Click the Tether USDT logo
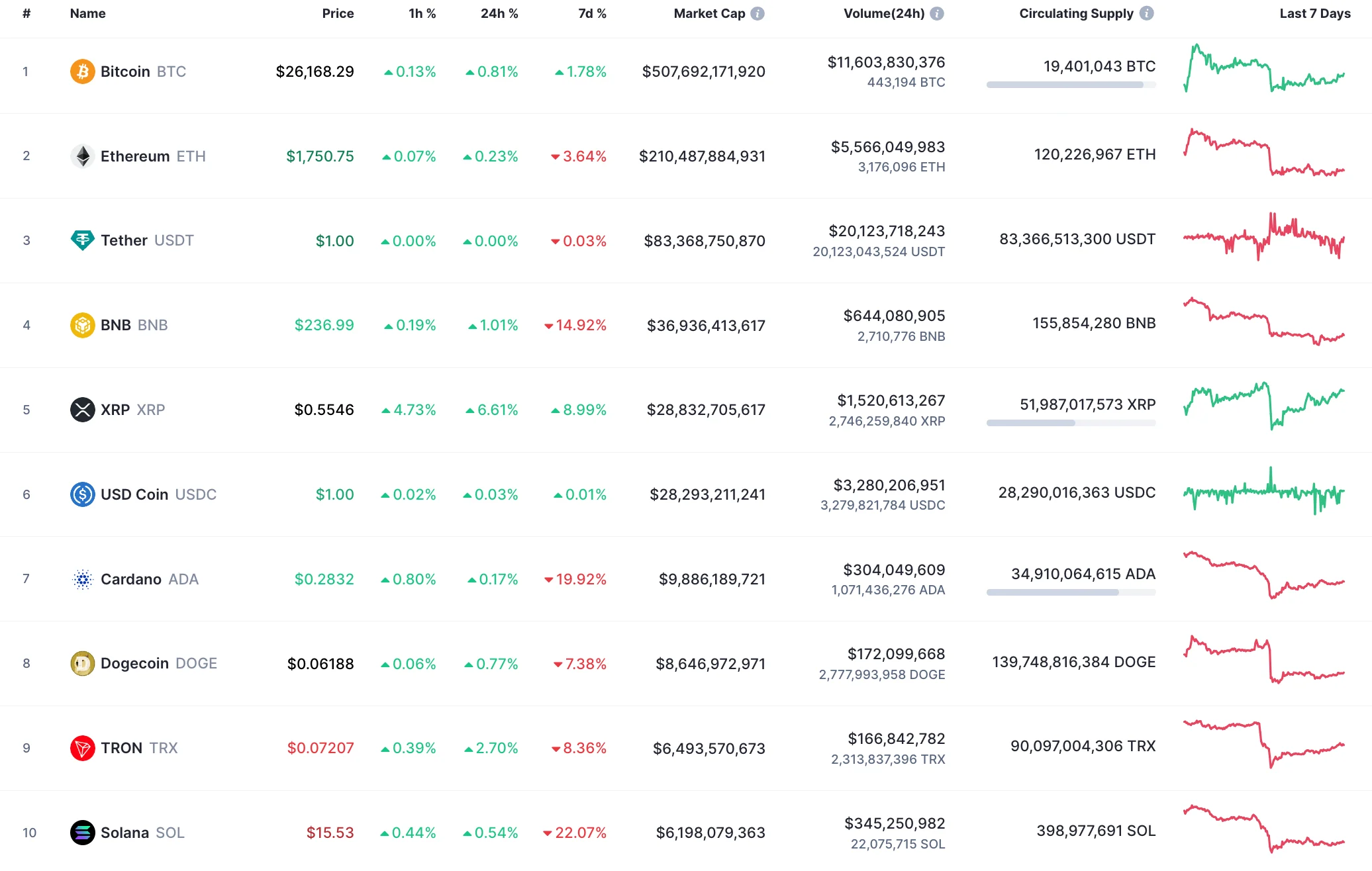Image resolution: width=1372 pixels, height=871 pixels. (81, 240)
